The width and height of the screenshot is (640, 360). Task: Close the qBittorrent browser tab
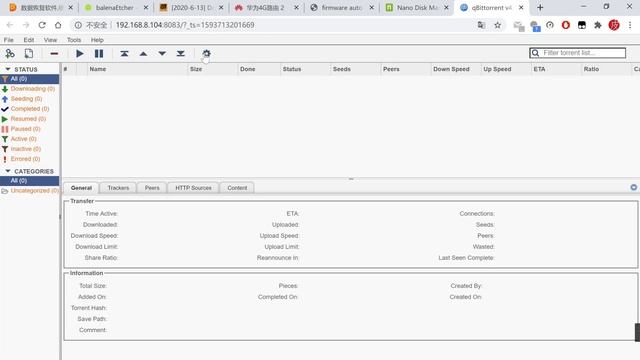(x=521, y=8)
